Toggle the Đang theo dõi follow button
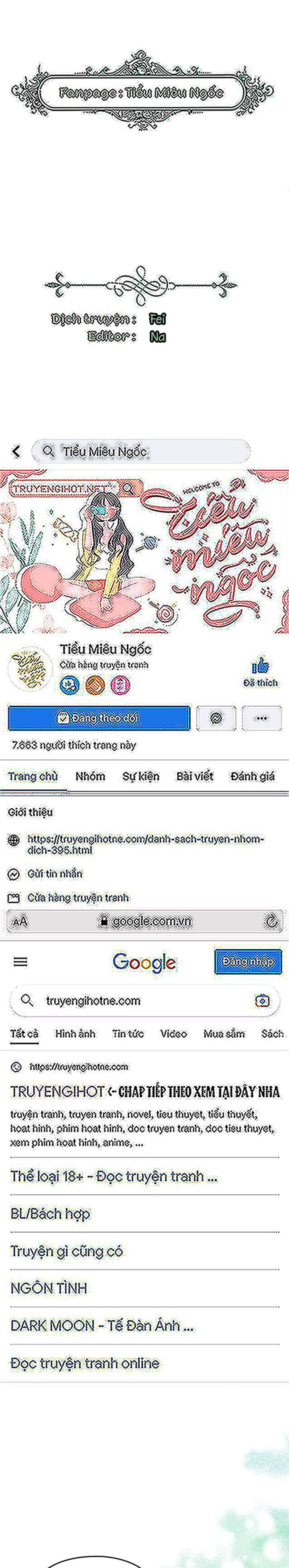Screen dimensions: 289x1568 click(x=99, y=718)
